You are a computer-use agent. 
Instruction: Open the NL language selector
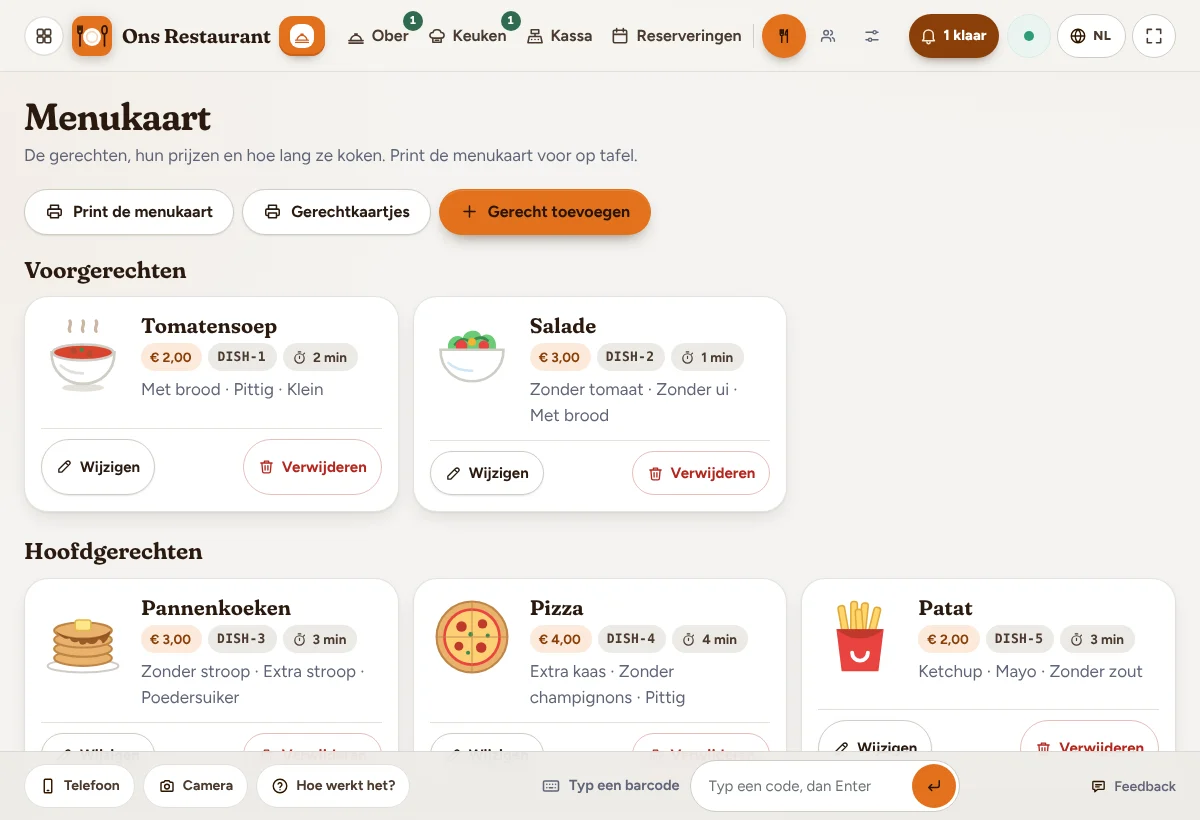coord(1091,36)
